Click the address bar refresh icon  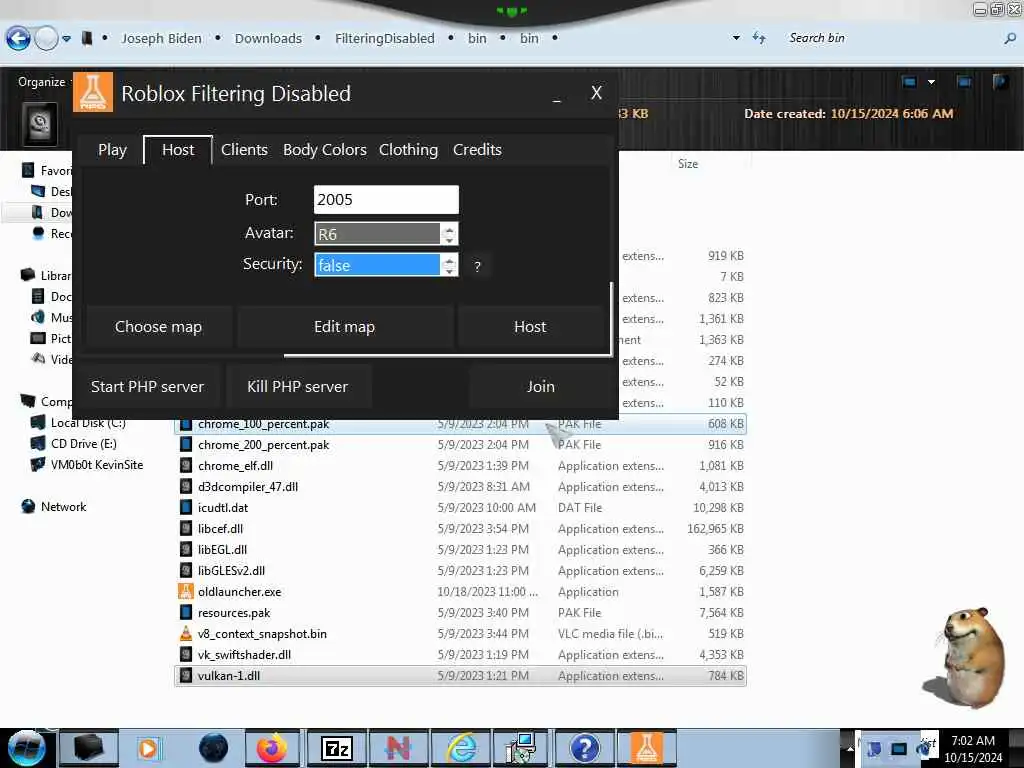click(759, 38)
